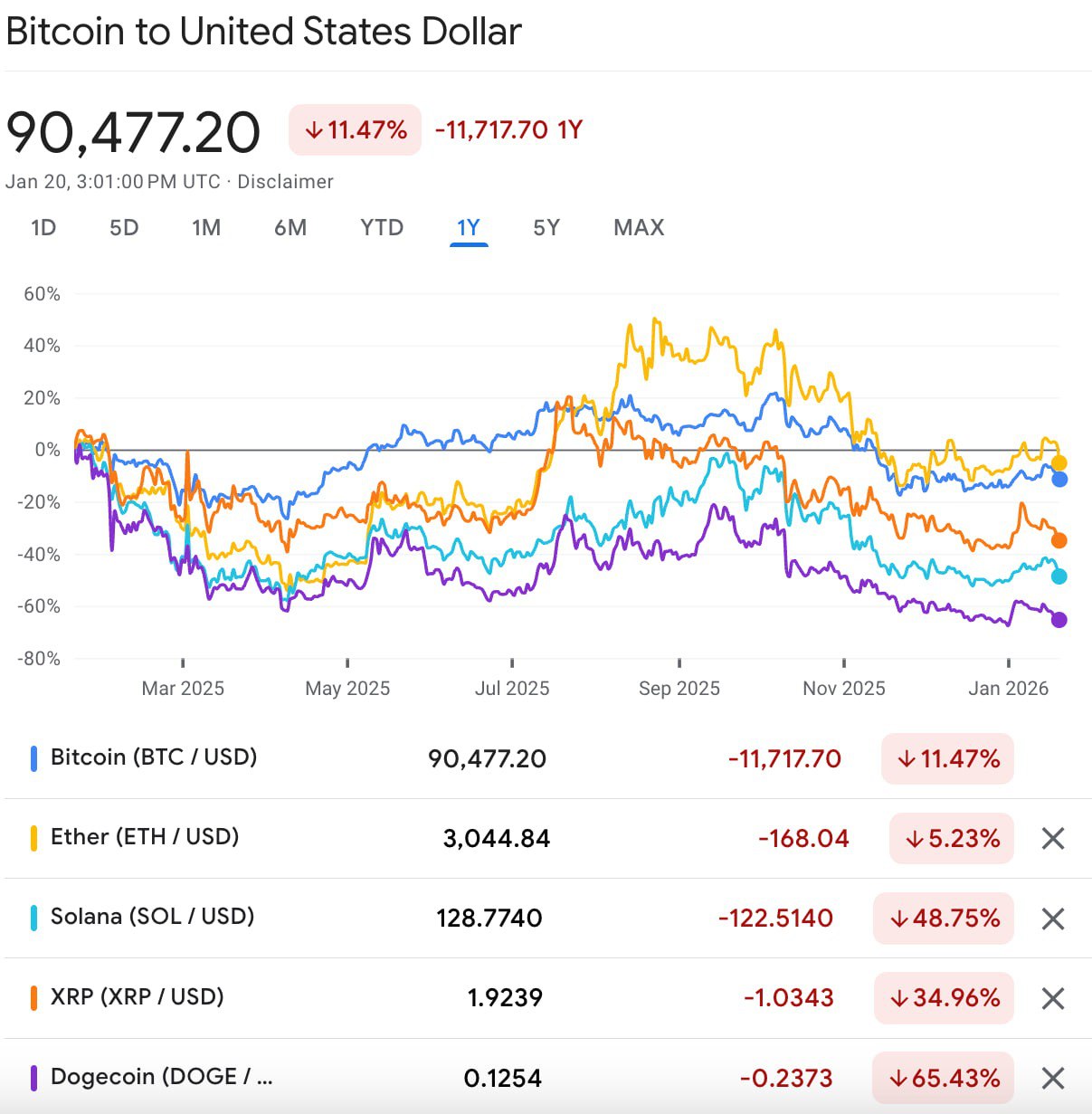Viewport: 1092px width, 1114px height.
Task: Remove Ether comparison with its X icon
Action: pos(1052,839)
